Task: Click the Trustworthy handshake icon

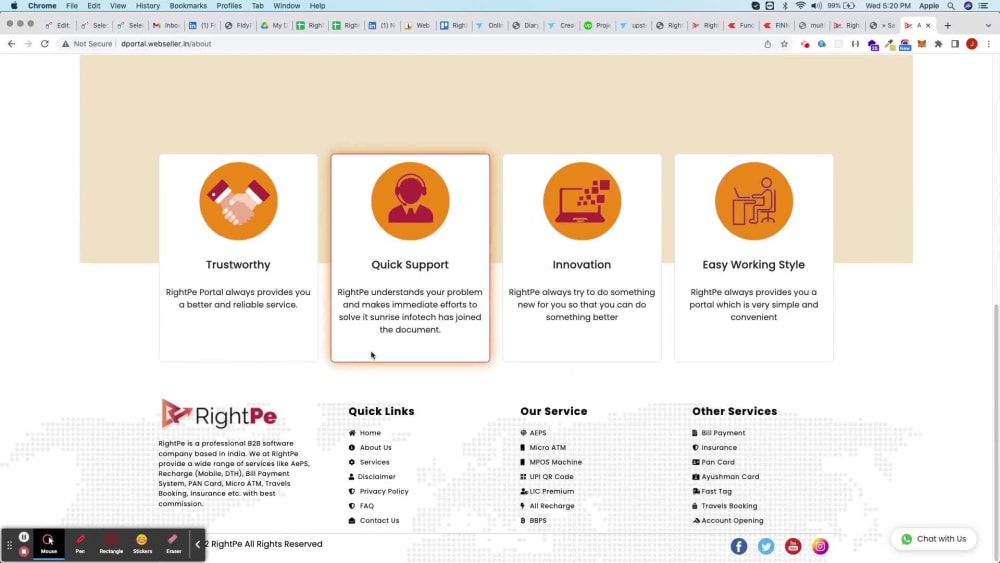Action: click(239, 201)
